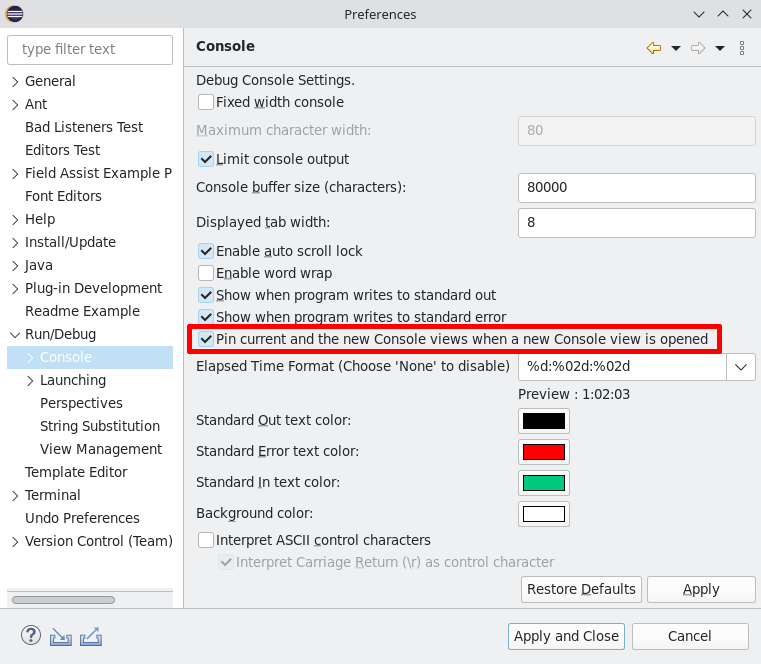This screenshot has height=664, width=761.
Task: Expand the Terminal tree node
Action: (x=15, y=496)
